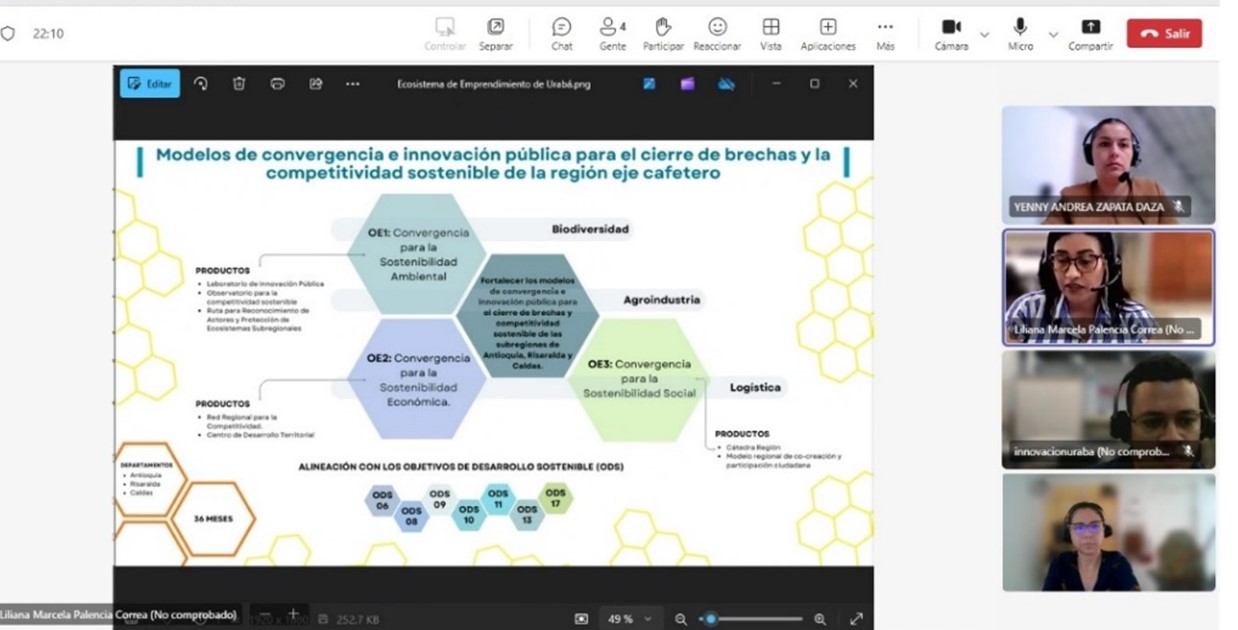Click the trash delete icon in Photos
This screenshot has height=630, width=1238.
pyautogui.click(x=239, y=84)
